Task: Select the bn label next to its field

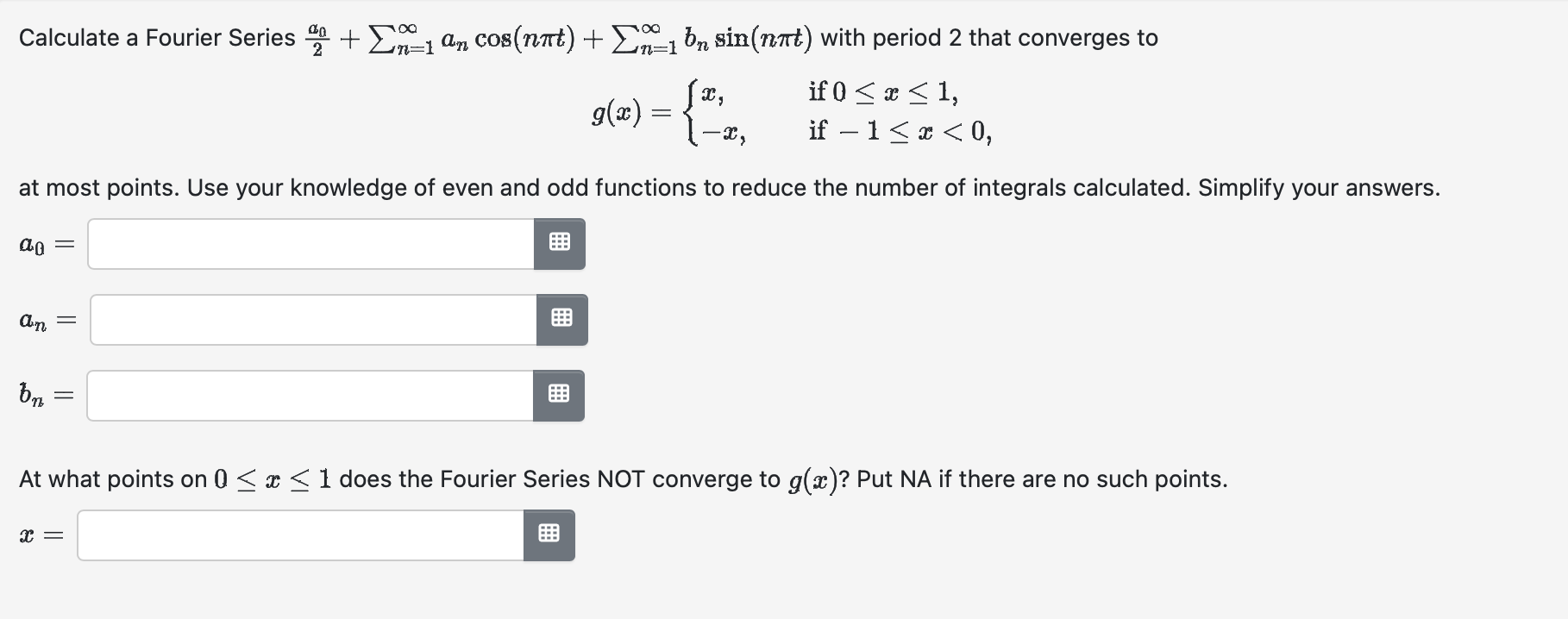Action: [x=31, y=396]
